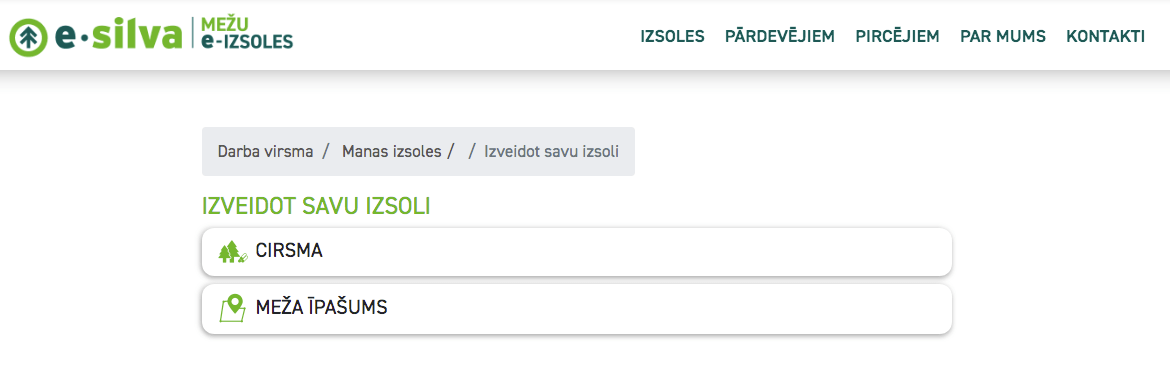Image resolution: width=1170 pixels, height=385 pixels.
Task: Open the KONTAKTI page
Action: point(1106,37)
